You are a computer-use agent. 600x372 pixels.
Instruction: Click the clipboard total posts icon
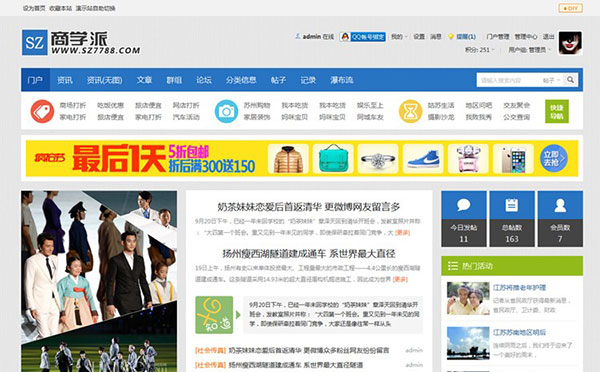pyautogui.click(x=512, y=205)
